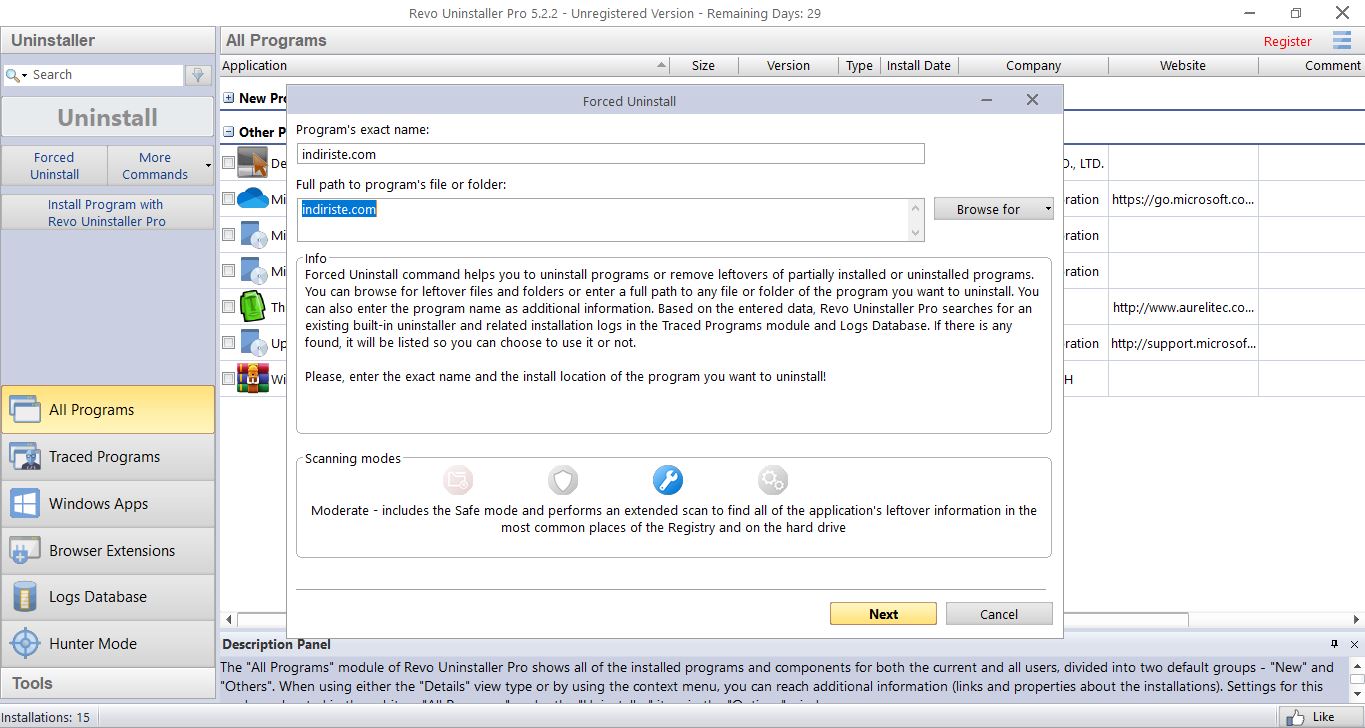
Task: Check the box in the fourth program row
Action: pyautogui.click(x=229, y=271)
